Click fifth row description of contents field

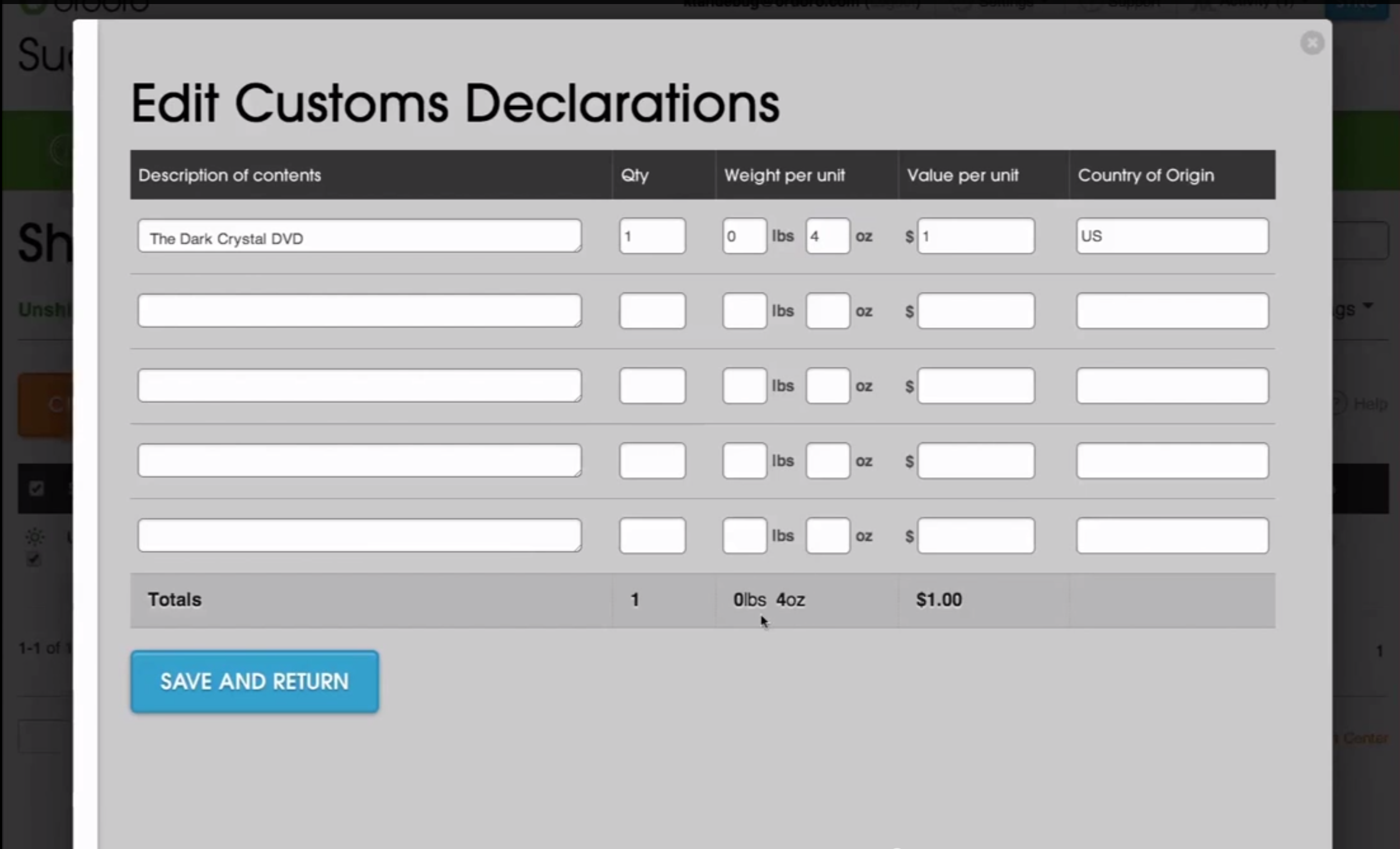[x=359, y=536]
